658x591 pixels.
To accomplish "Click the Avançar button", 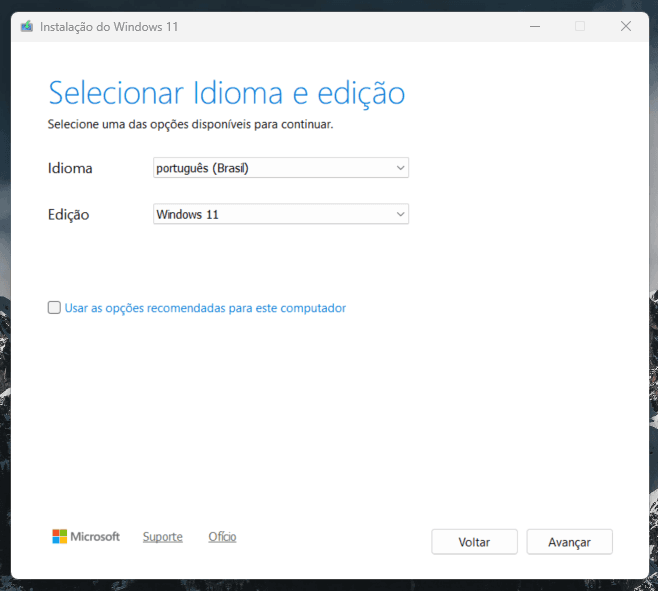I will pyautogui.click(x=569, y=542).
